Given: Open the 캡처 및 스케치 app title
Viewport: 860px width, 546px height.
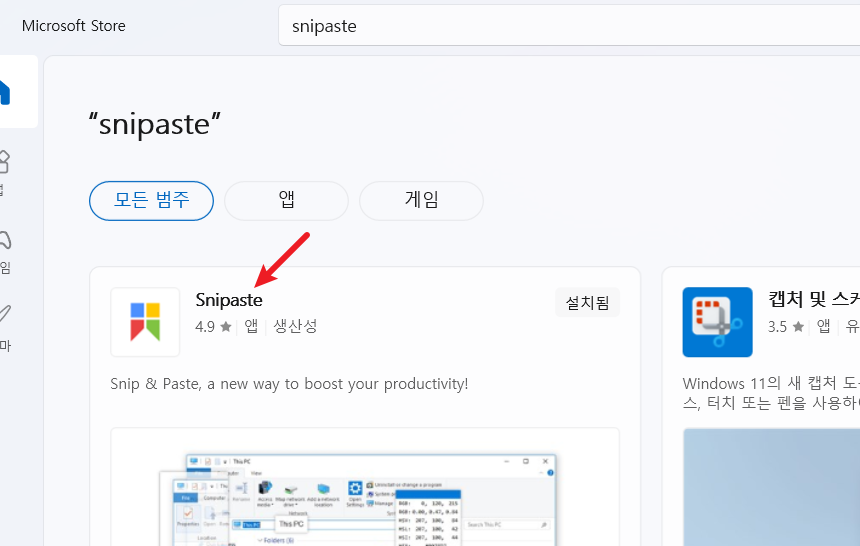Looking at the screenshot, I should (x=814, y=299).
